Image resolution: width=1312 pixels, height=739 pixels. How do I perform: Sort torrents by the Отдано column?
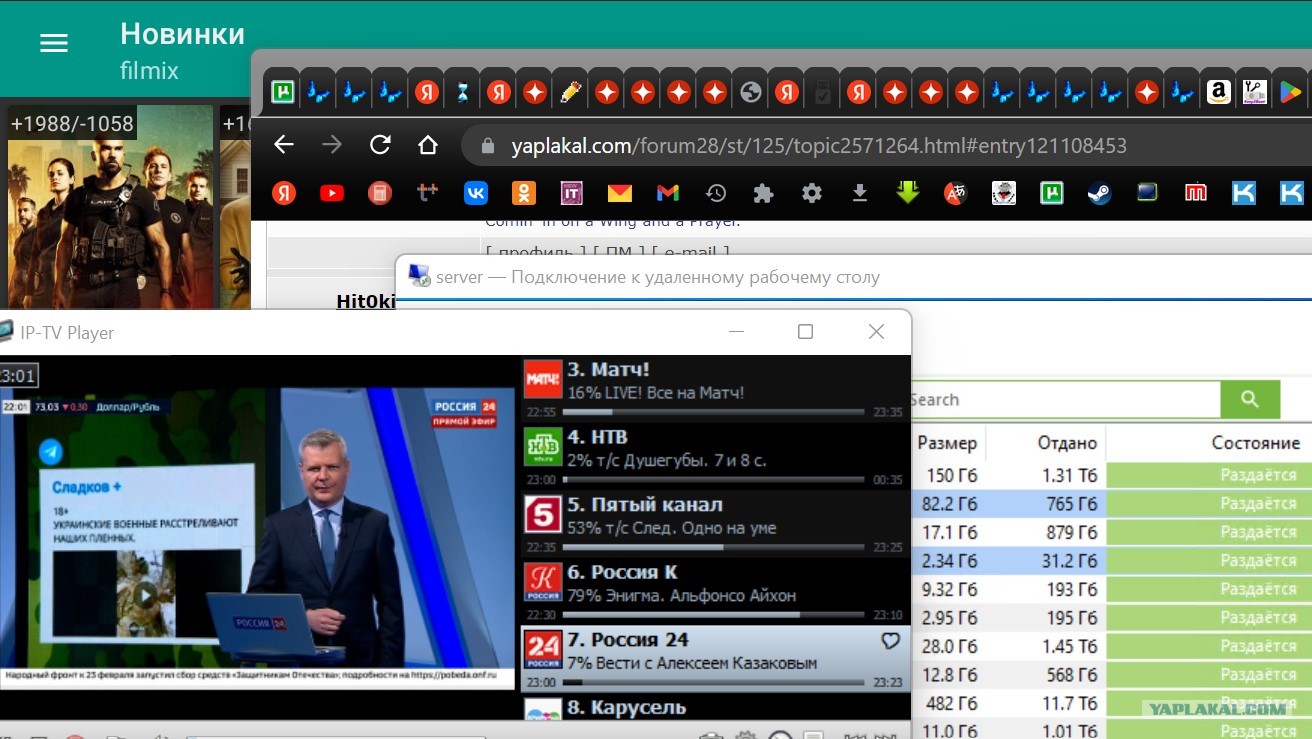point(1067,443)
